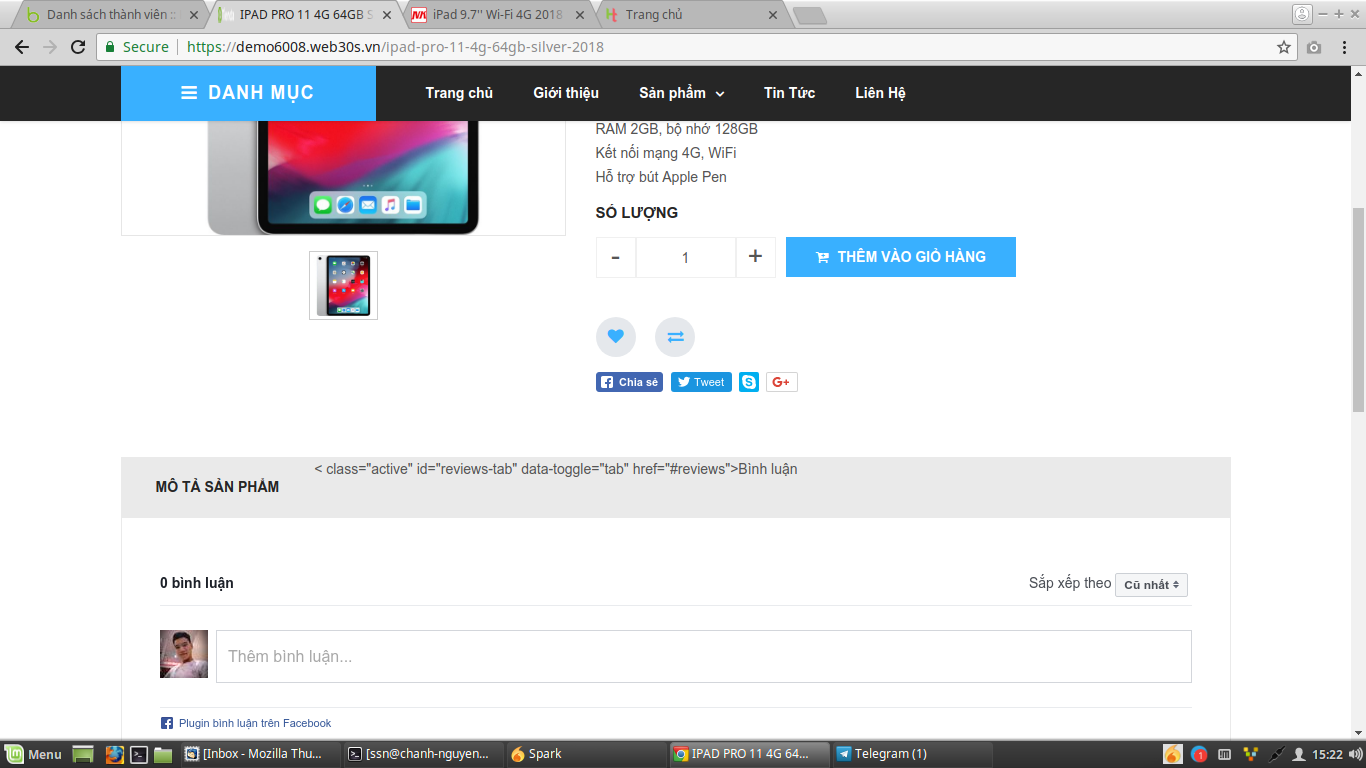Open Giới thiệu navigation item
Image resolution: width=1366 pixels, height=768 pixels.
[x=566, y=93]
